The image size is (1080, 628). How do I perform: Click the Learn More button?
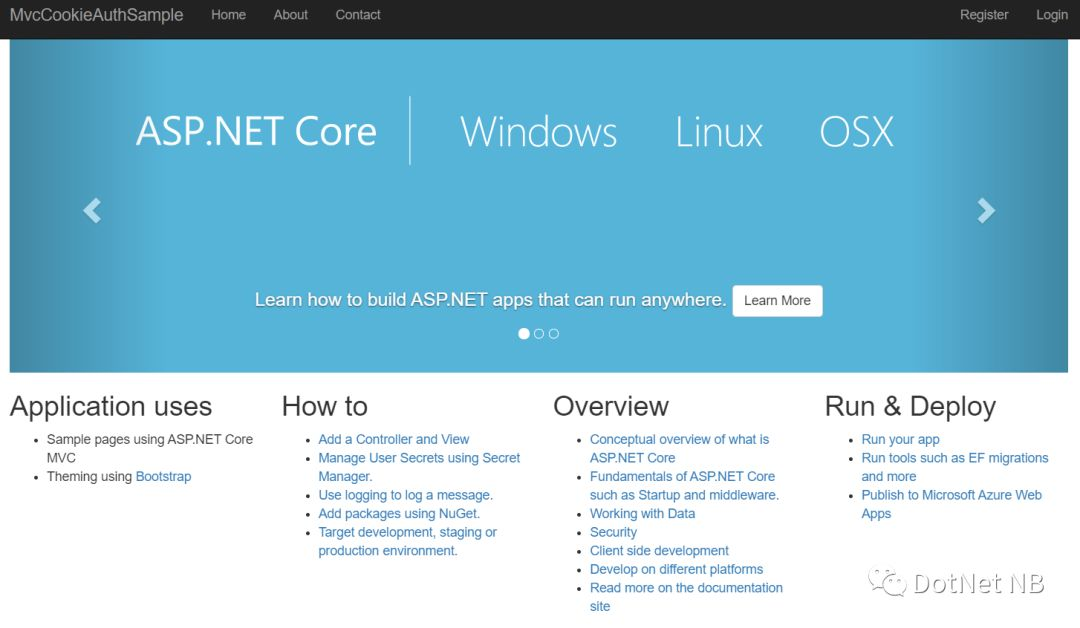(777, 301)
